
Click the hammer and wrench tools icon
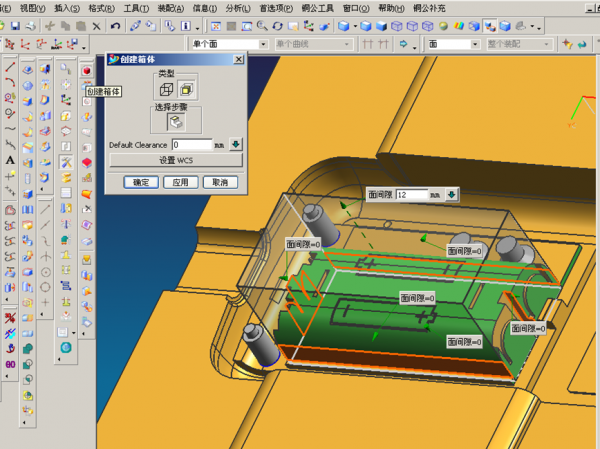coord(66,162)
